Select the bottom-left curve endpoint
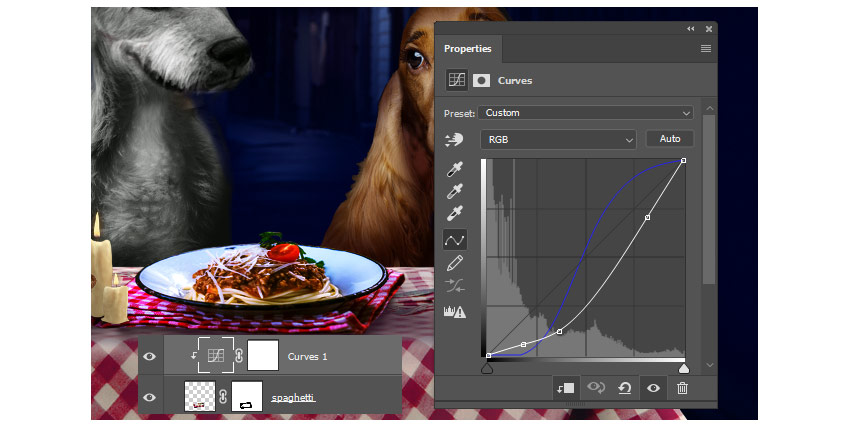 coord(488,355)
